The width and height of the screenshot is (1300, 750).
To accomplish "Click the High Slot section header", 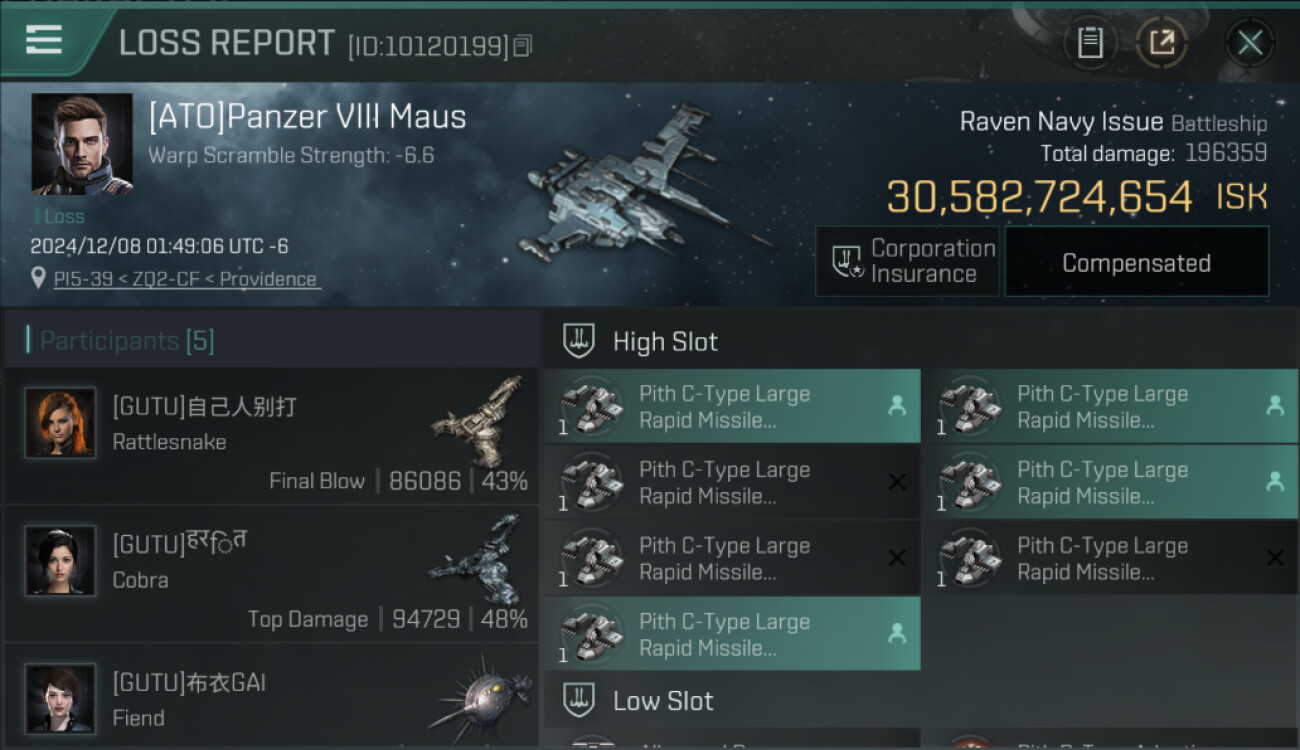I will click(922, 341).
